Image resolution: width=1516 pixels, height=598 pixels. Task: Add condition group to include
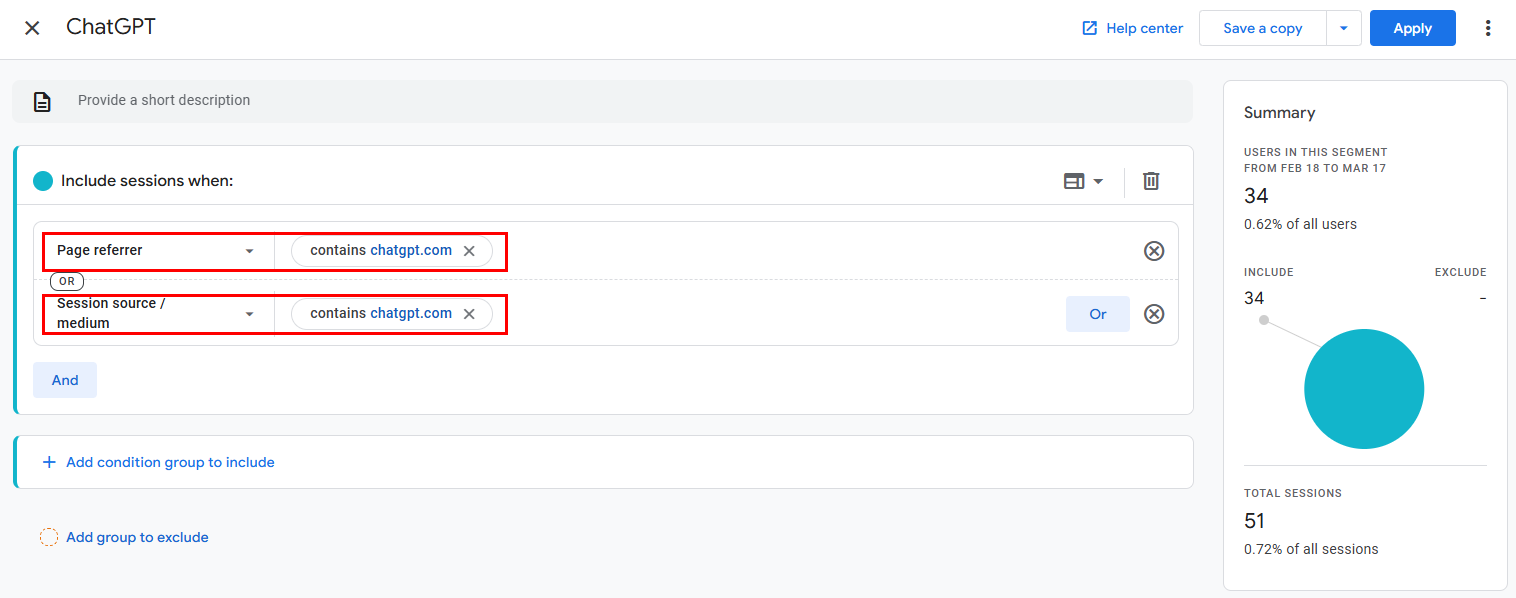point(170,462)
